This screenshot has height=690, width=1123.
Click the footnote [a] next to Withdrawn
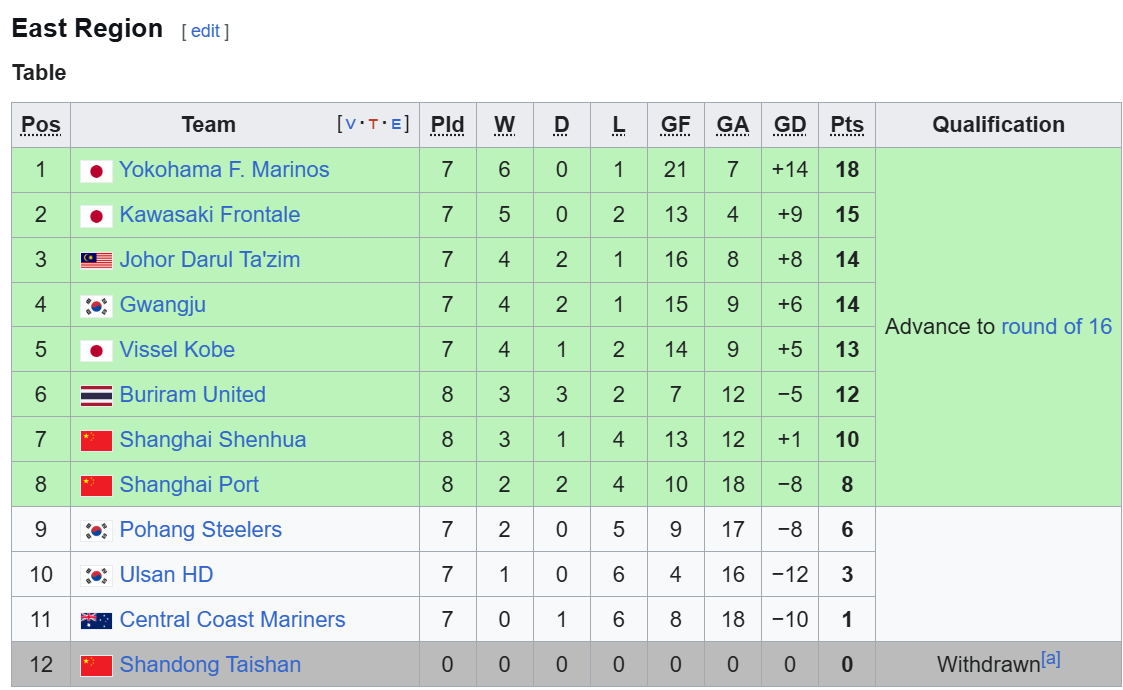pos(1051,658)
